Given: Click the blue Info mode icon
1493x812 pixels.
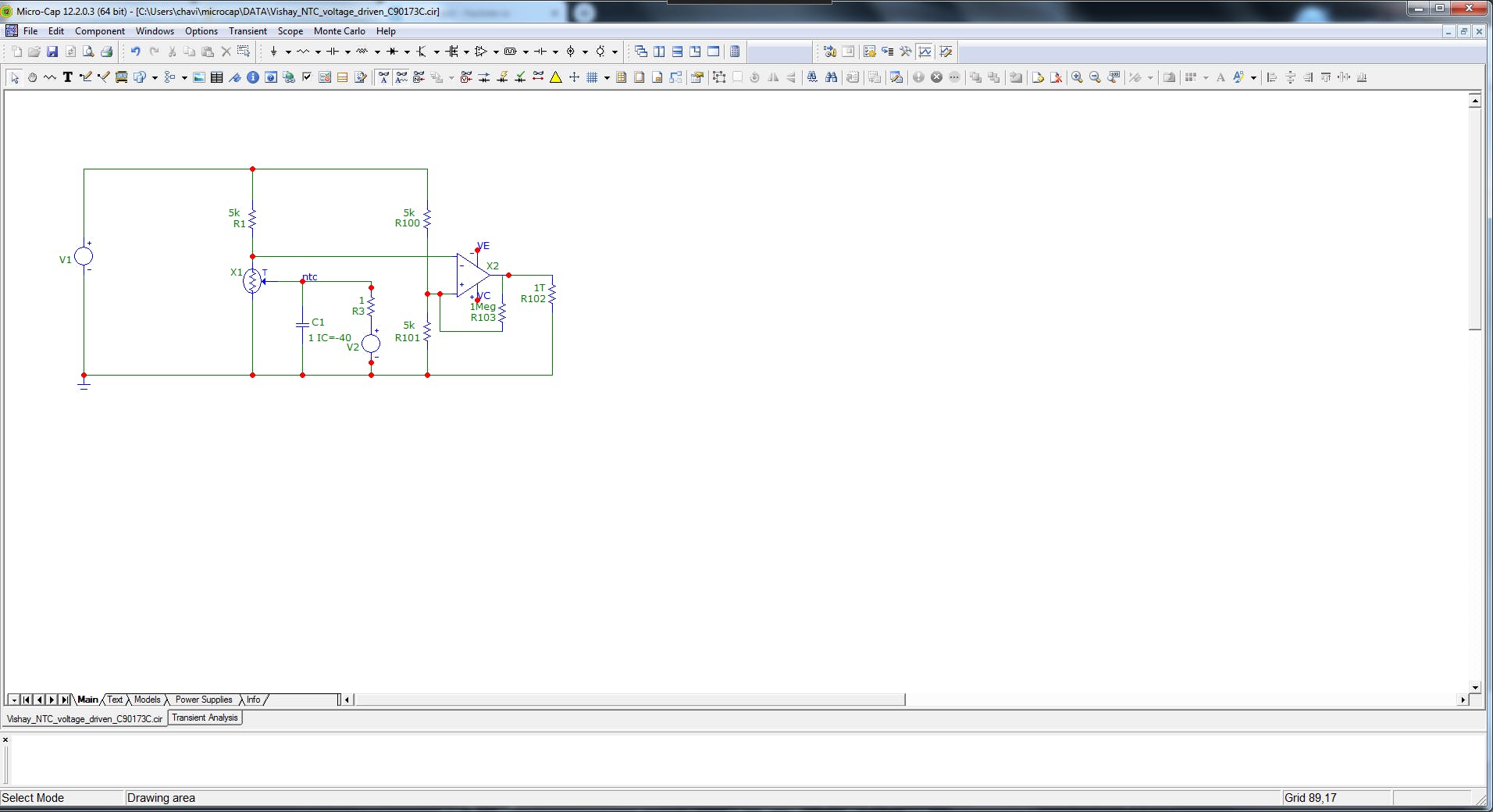Looking at the screenshot, I should (253, 77).
